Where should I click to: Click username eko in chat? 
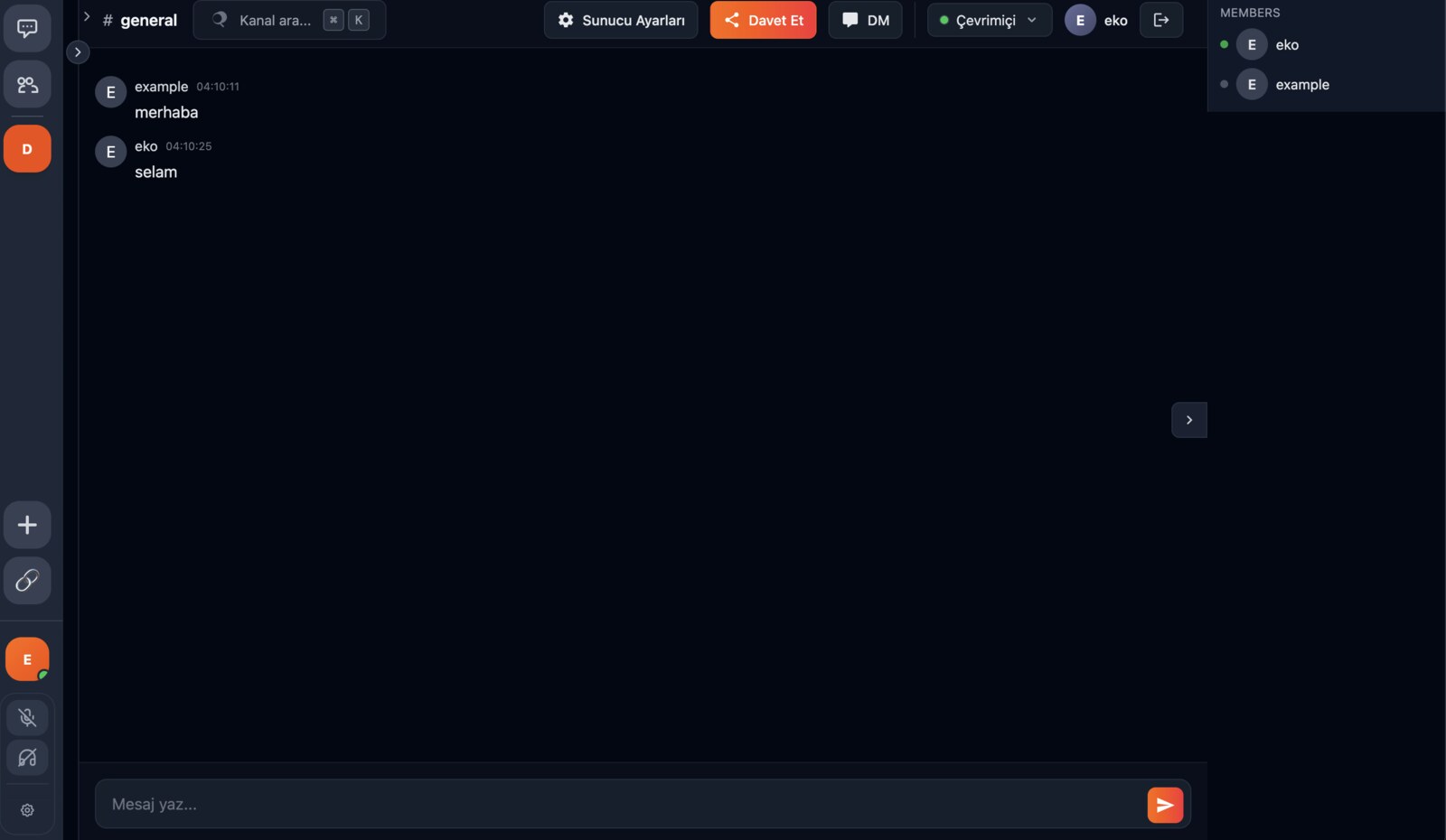[146, 146]
